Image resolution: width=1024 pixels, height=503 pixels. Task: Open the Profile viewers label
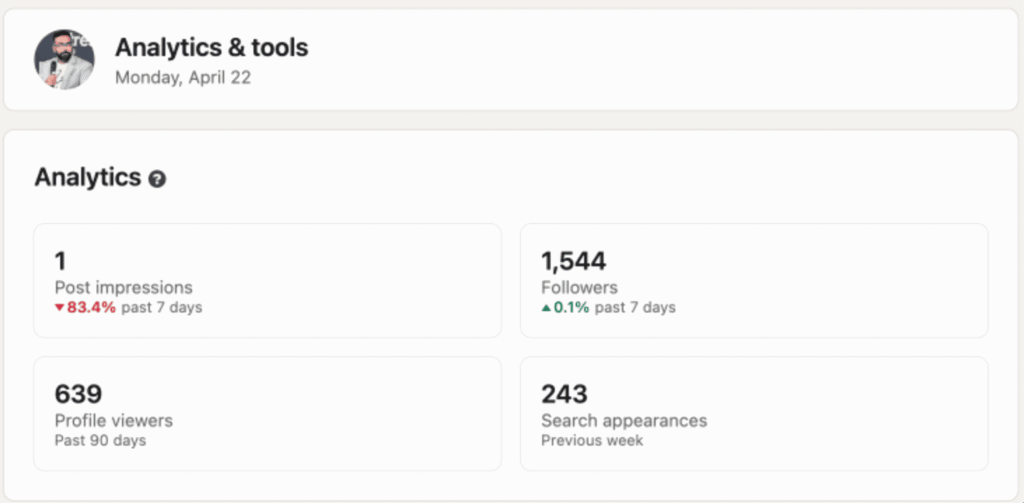click(x=113, y=420)
